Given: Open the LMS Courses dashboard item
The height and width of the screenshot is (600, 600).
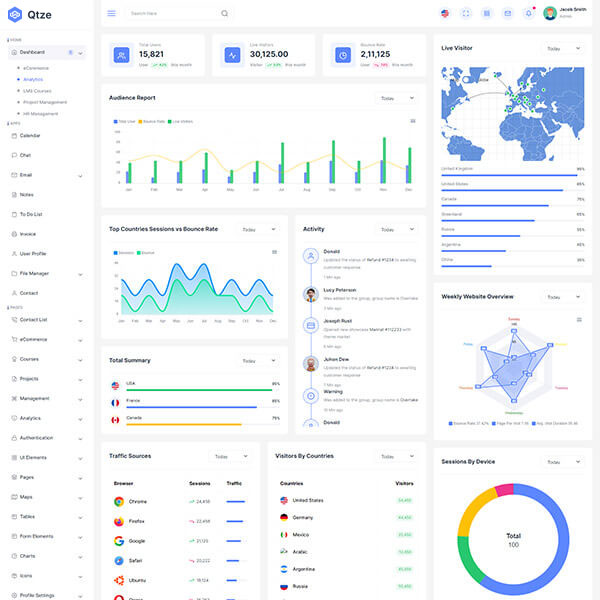Looking at the screenshot, I should pyautogui.click(x=36, y=90).
